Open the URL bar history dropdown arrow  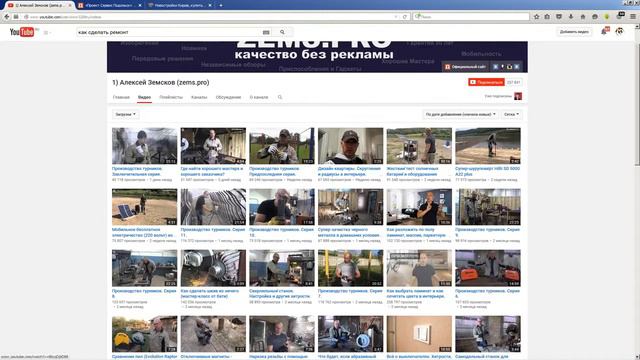[x=396, y=17]
